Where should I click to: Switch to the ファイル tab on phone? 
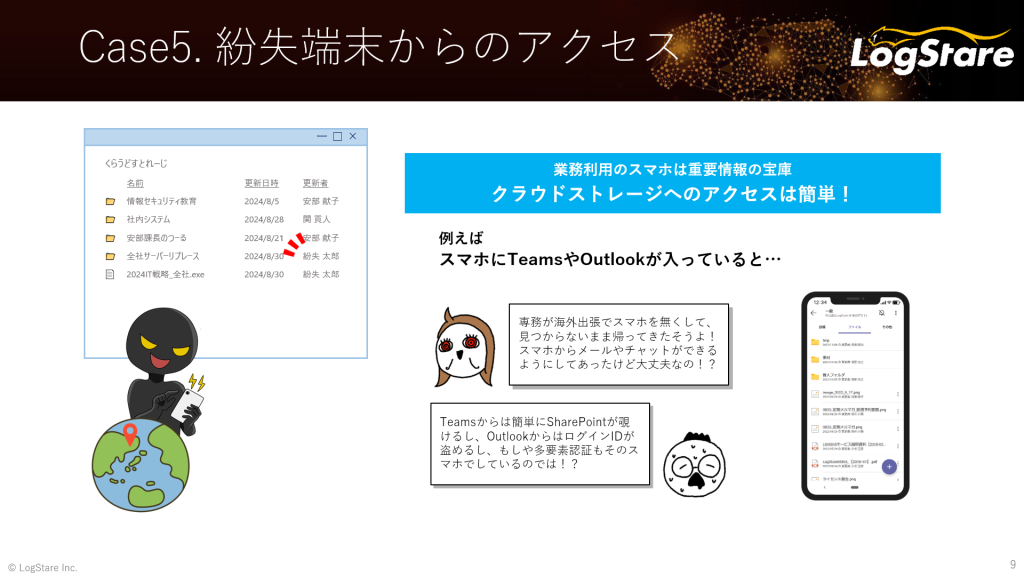[x=854, y=327]
